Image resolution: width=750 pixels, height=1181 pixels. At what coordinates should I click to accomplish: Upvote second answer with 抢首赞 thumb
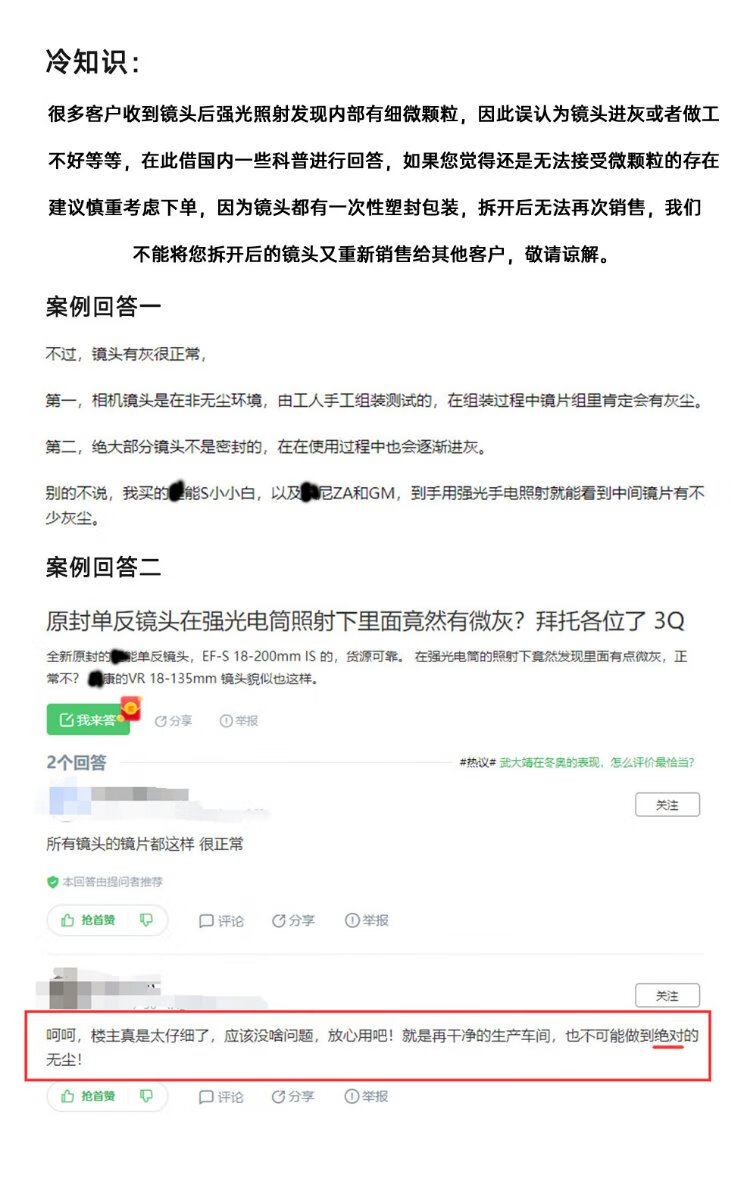click(x=88, y=1097)
